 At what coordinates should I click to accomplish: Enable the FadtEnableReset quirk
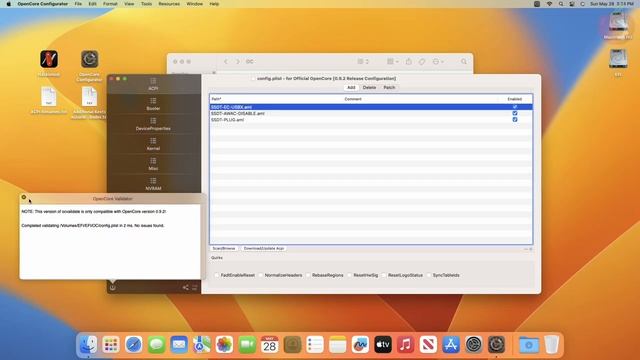coord(217,276)
